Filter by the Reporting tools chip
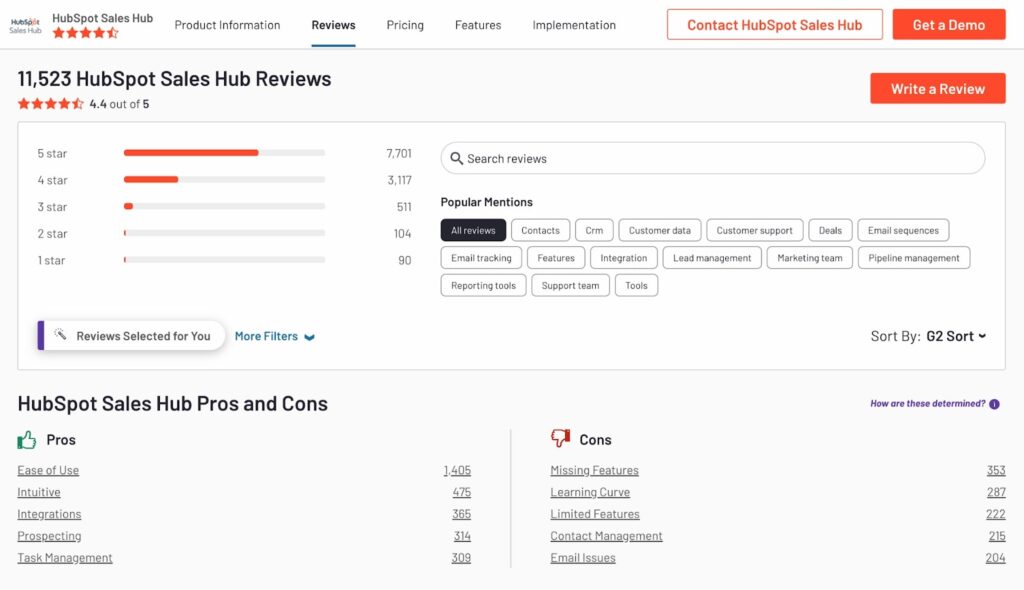 (x=483, y=285)
